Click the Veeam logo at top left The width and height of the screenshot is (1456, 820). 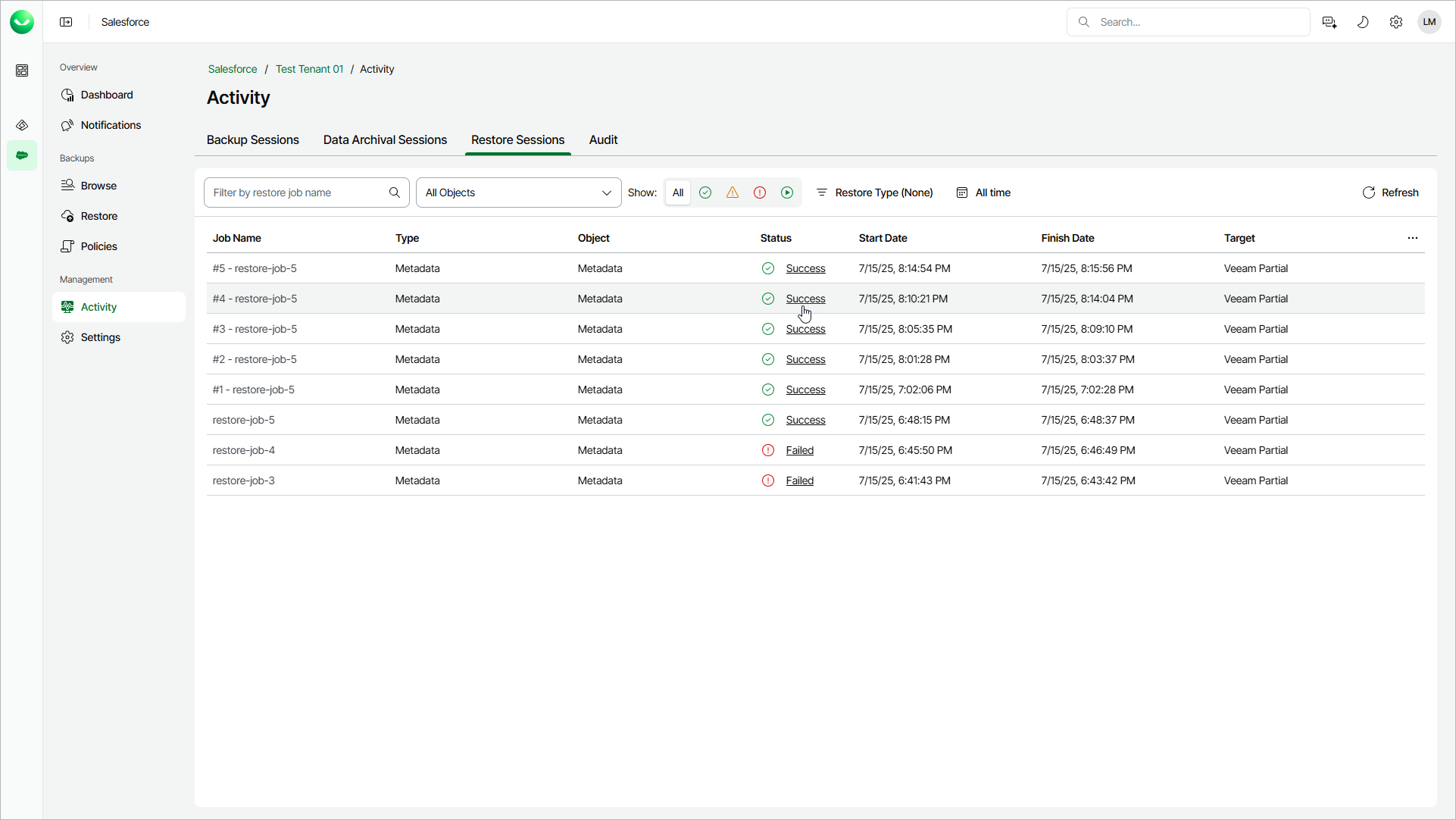(22, 22)
